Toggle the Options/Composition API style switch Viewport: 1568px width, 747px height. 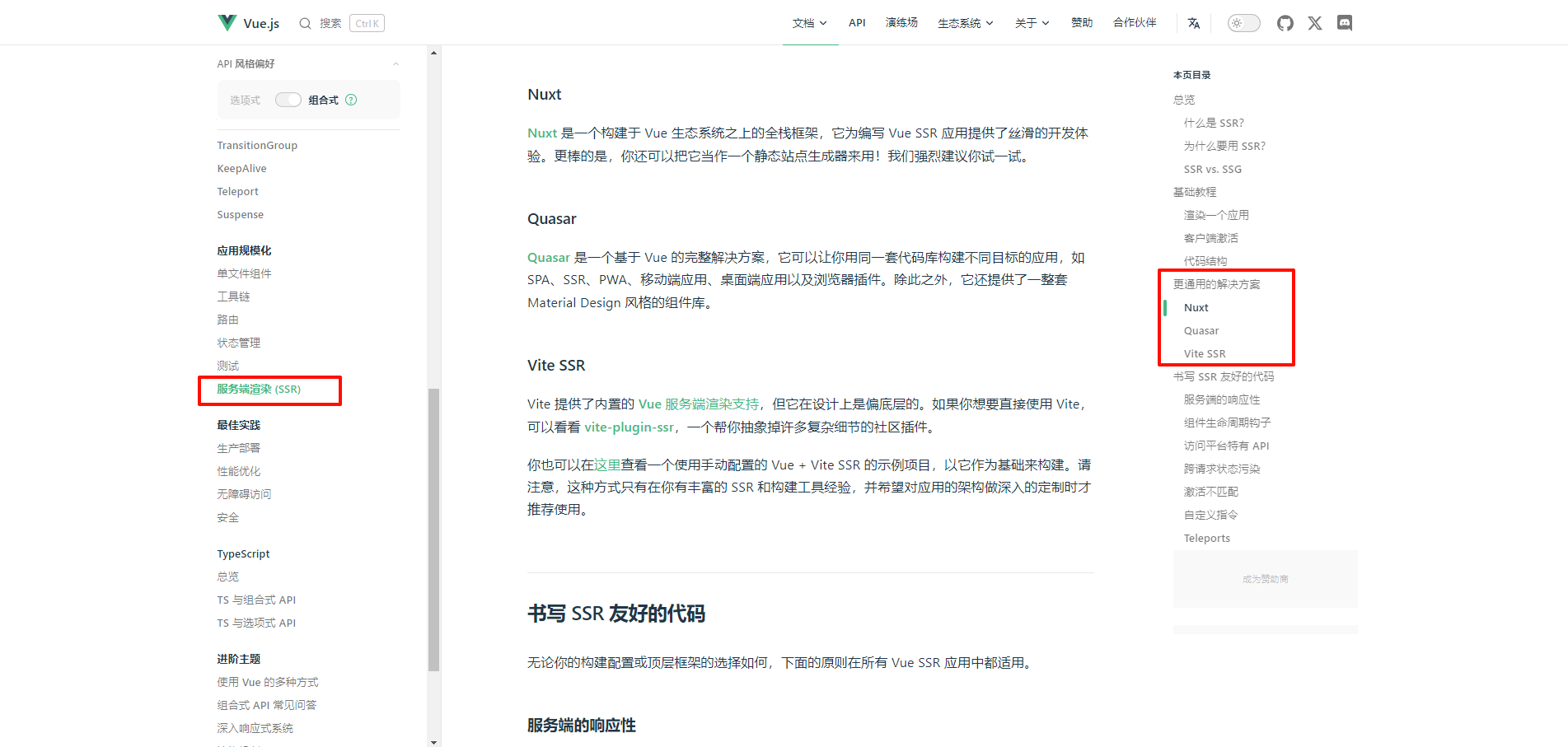[288, 100]
